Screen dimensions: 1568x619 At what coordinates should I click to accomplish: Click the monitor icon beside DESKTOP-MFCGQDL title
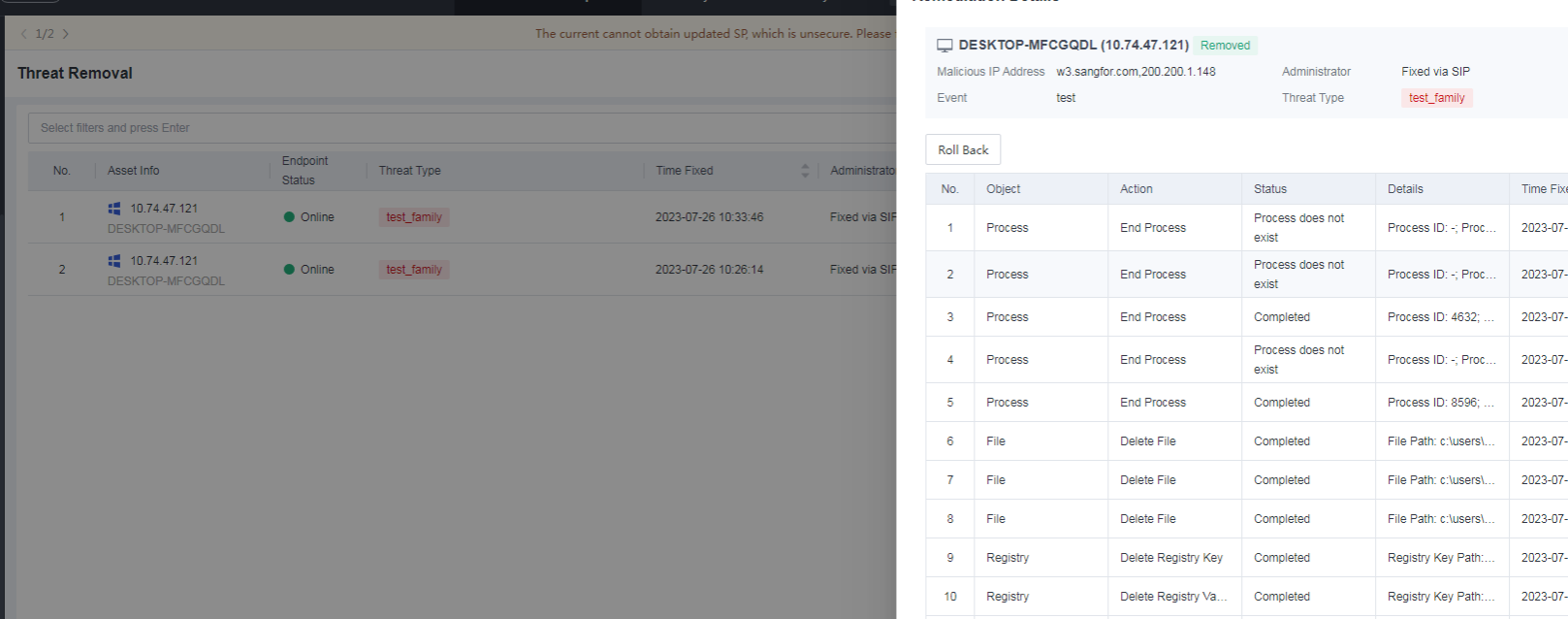click(944, 46)
